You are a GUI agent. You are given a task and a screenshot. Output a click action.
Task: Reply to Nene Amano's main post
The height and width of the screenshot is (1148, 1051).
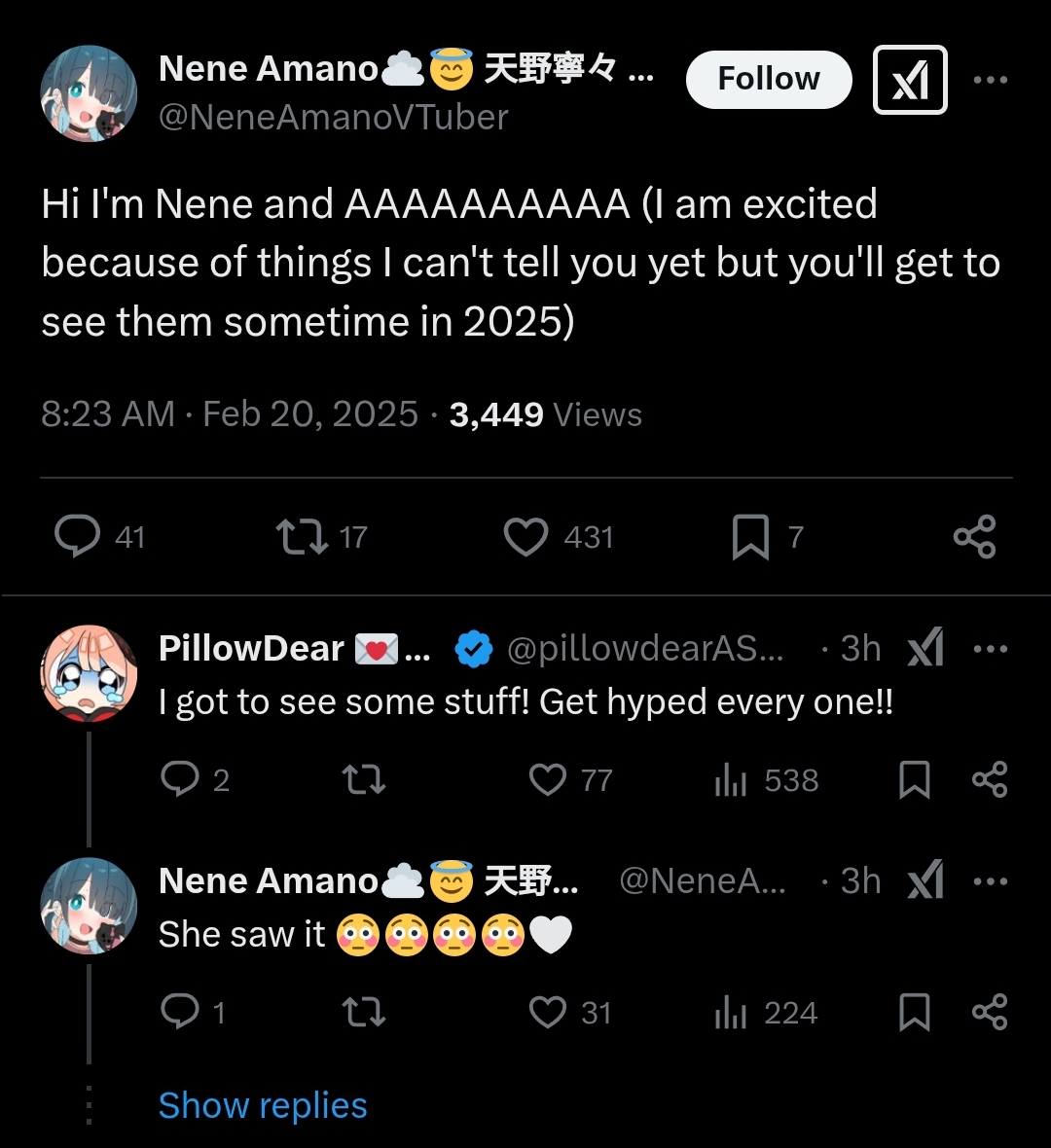coord(78,536)
